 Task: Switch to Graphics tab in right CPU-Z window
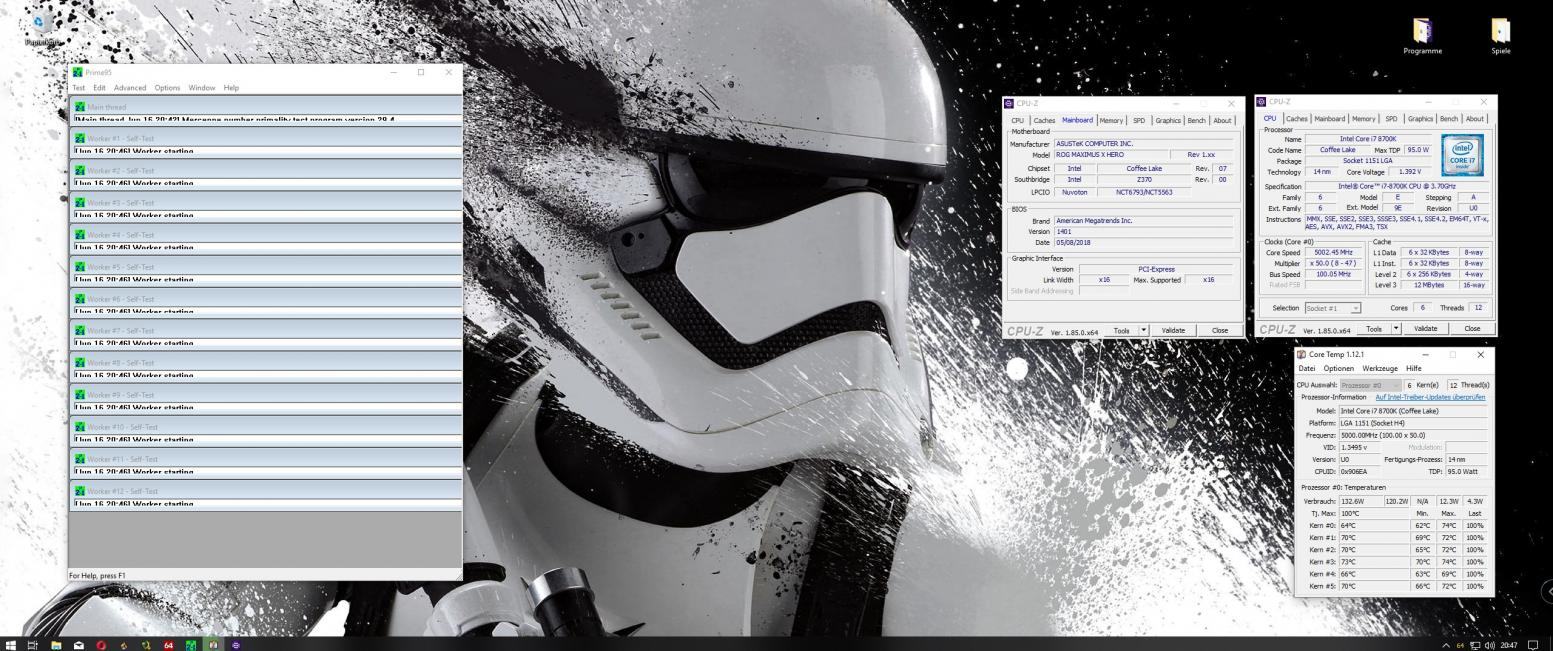pyautogui.click(x=1420, y=119)
